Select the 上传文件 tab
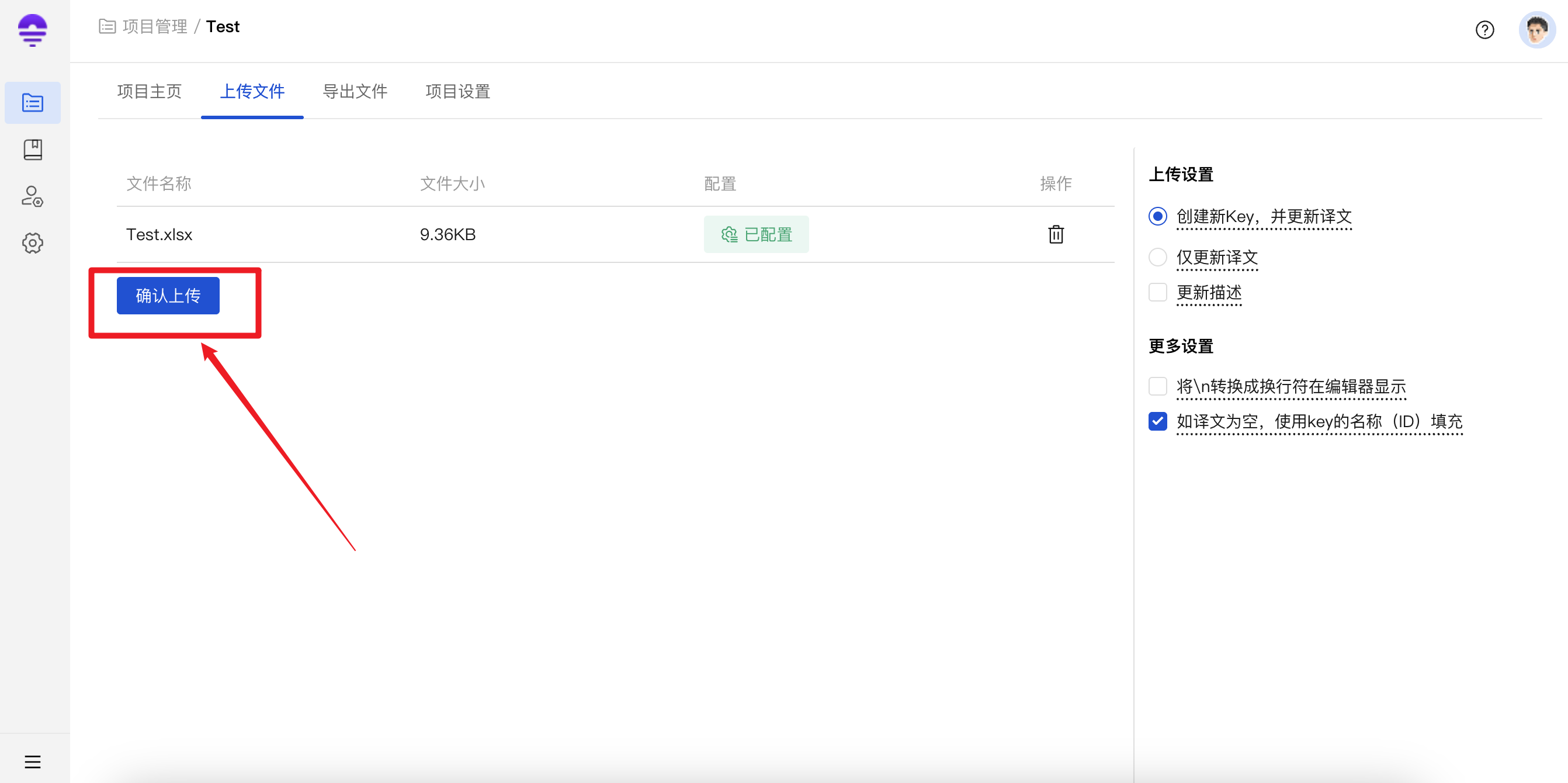The image size is (1568, 783). pyautogui.click(x=252, y=91)
